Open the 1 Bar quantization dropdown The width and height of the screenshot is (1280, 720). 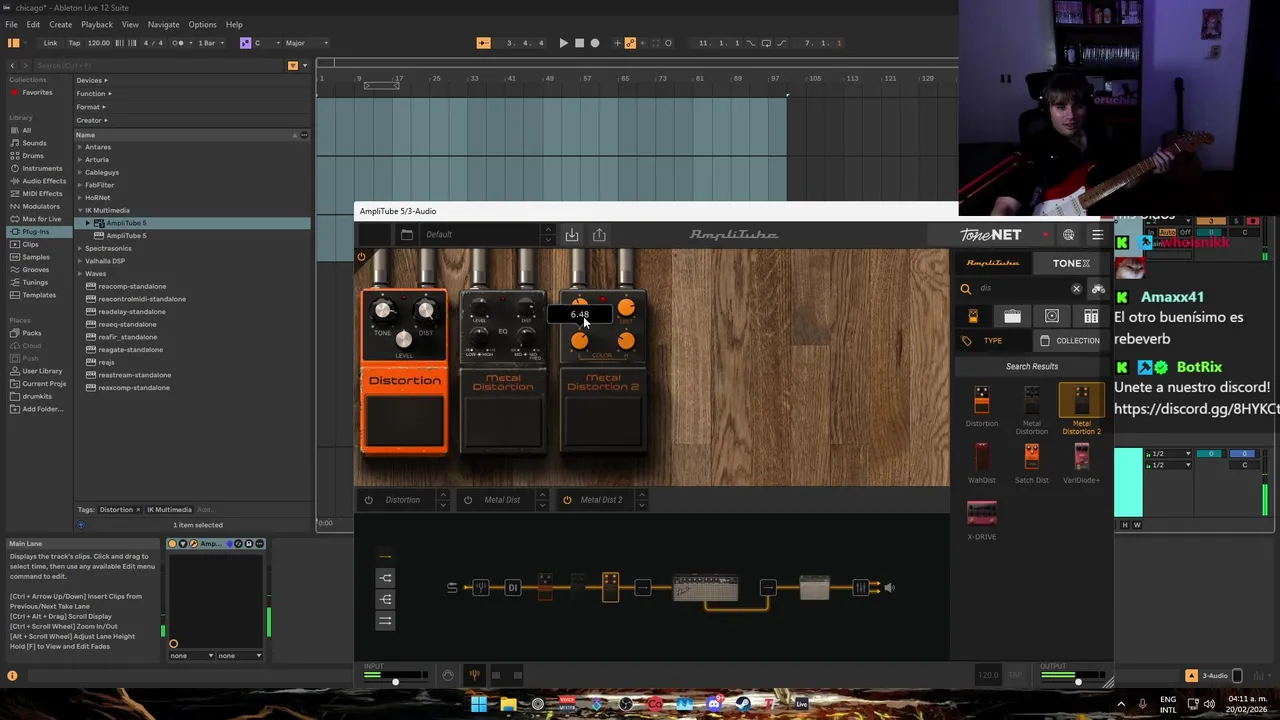click(x=209, y=43)
